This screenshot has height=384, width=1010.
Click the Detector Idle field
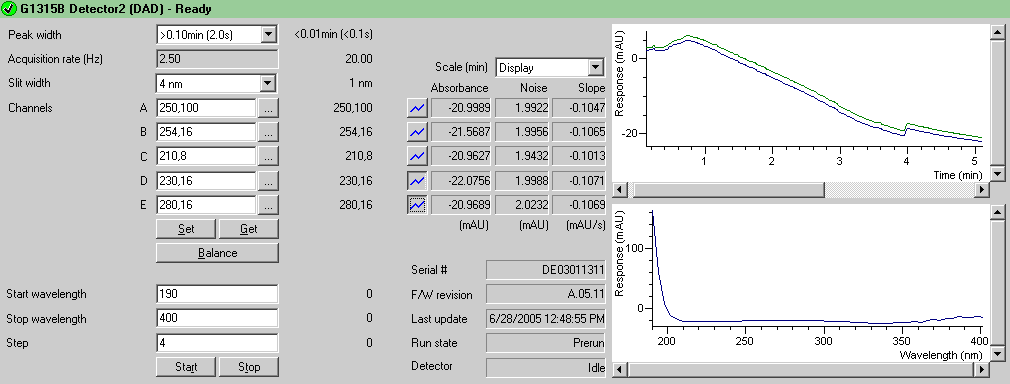tap(546, 367)
